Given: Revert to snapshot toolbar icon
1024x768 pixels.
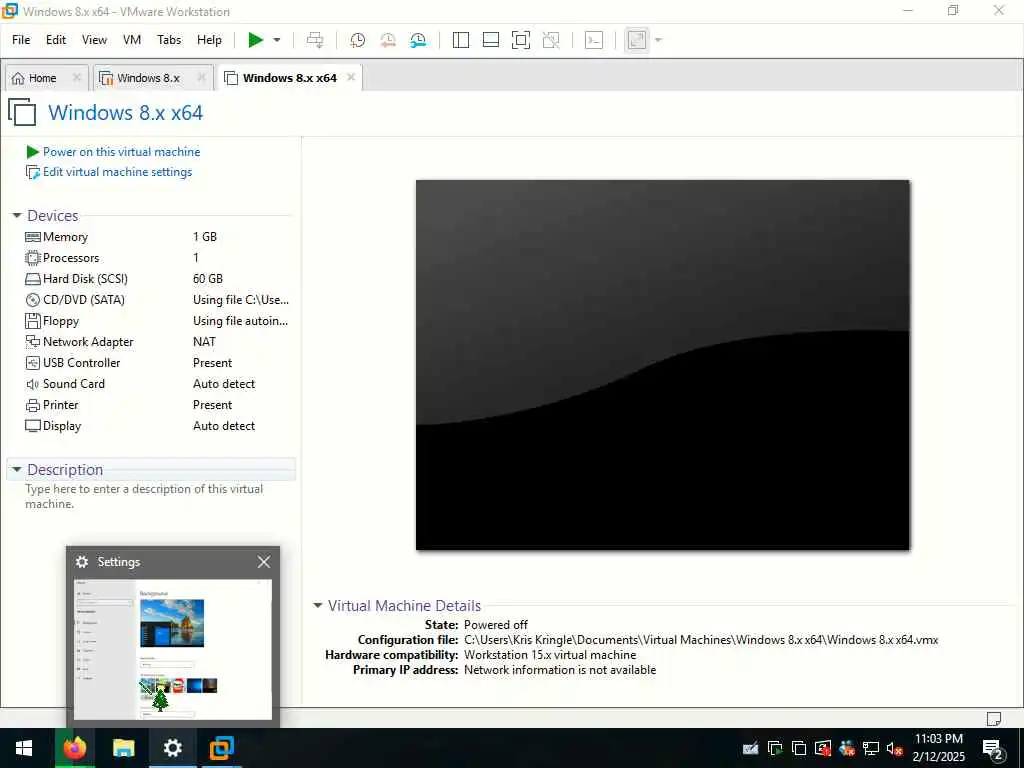Looking at the screenshot, I should (388, 40).
